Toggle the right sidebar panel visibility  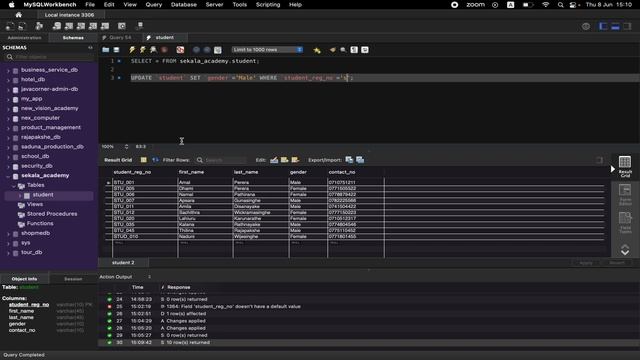click(x=627, y=27)
